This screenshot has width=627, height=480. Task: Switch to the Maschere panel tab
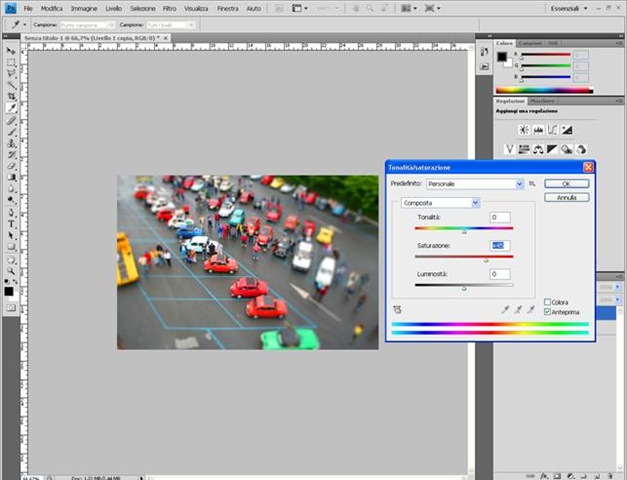point(542,101)
